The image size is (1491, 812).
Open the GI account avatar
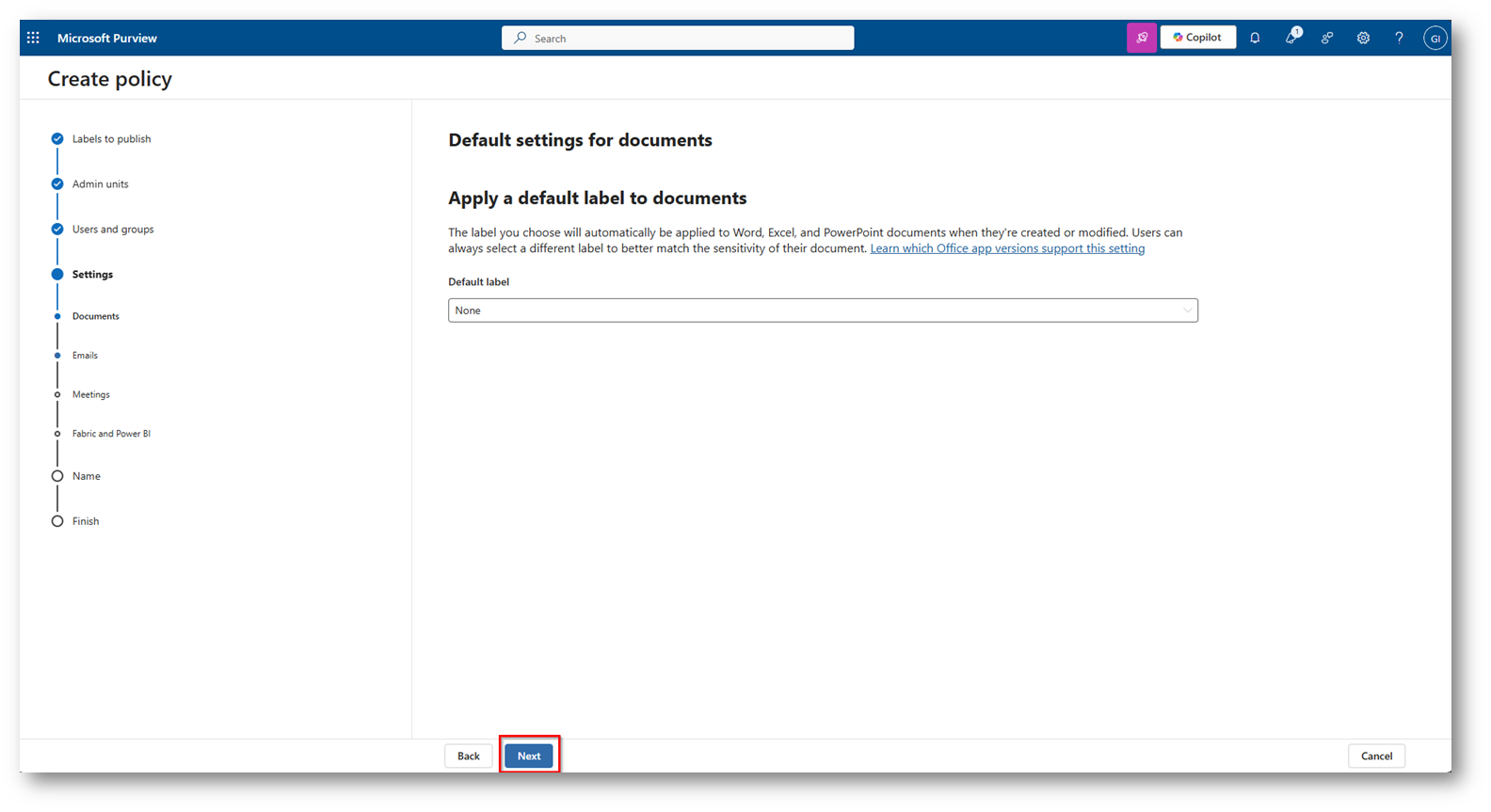coord(1435,38)
